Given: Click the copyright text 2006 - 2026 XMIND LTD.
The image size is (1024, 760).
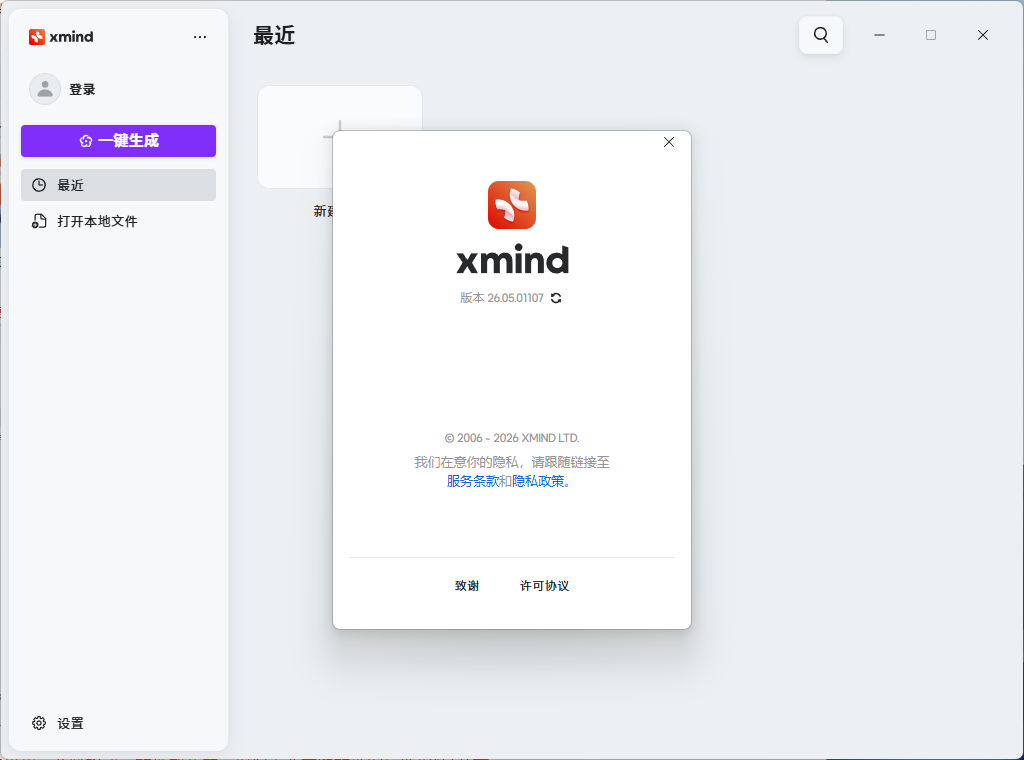Looking at the screenshot, I should point(512,437).
